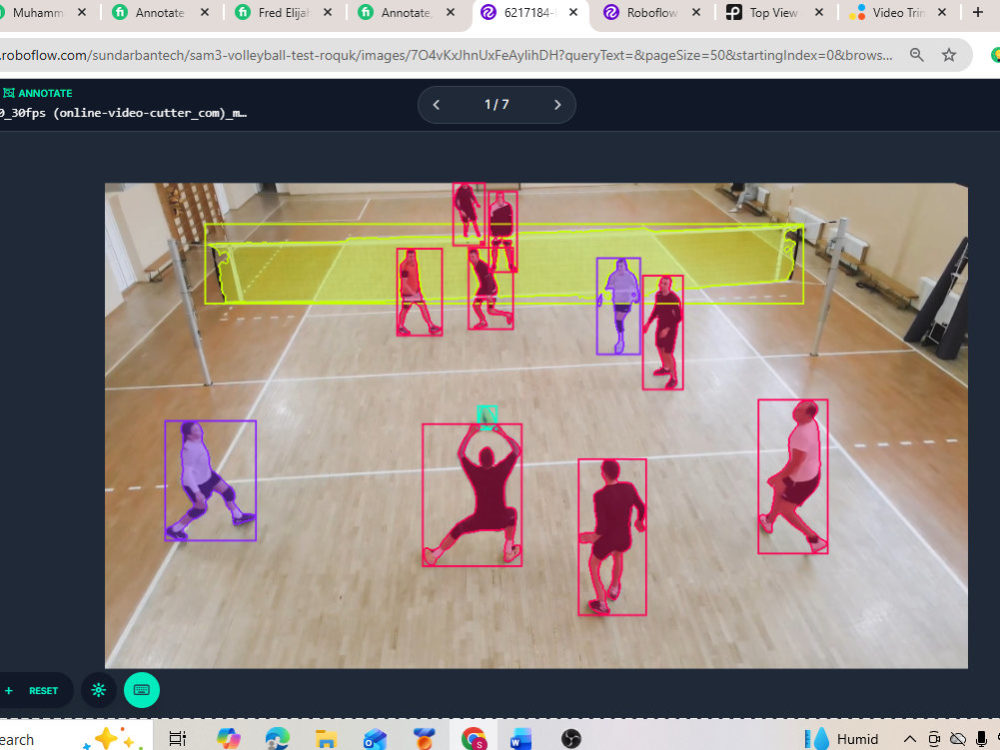Click the cloud sync icon in system tray
Image resolution: width=1000 pixels, height=750 pixels.
coord(957,739)
